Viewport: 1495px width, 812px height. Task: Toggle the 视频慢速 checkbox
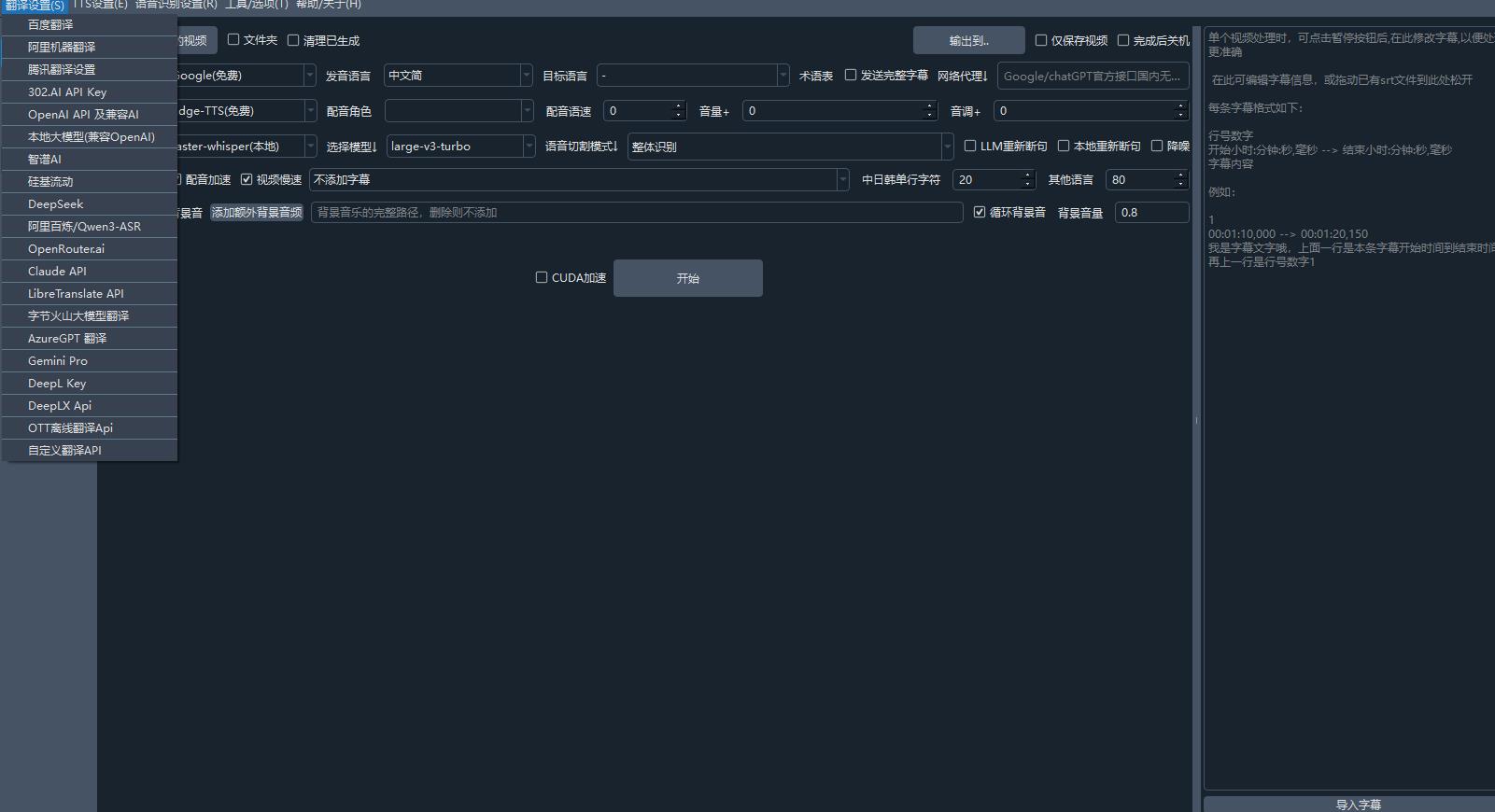[247, 180]
